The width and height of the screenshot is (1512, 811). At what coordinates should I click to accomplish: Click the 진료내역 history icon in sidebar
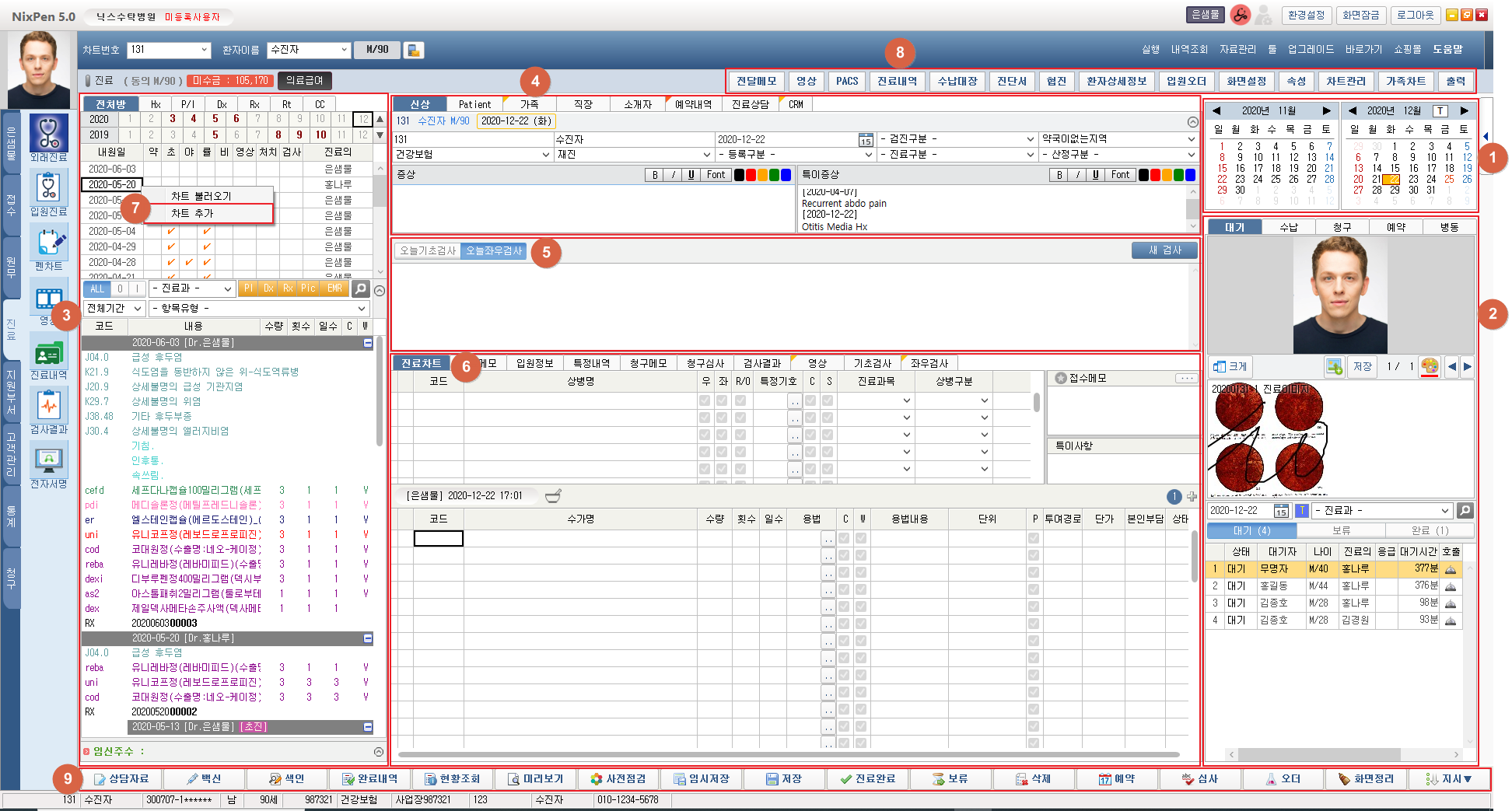pos(49,354)
